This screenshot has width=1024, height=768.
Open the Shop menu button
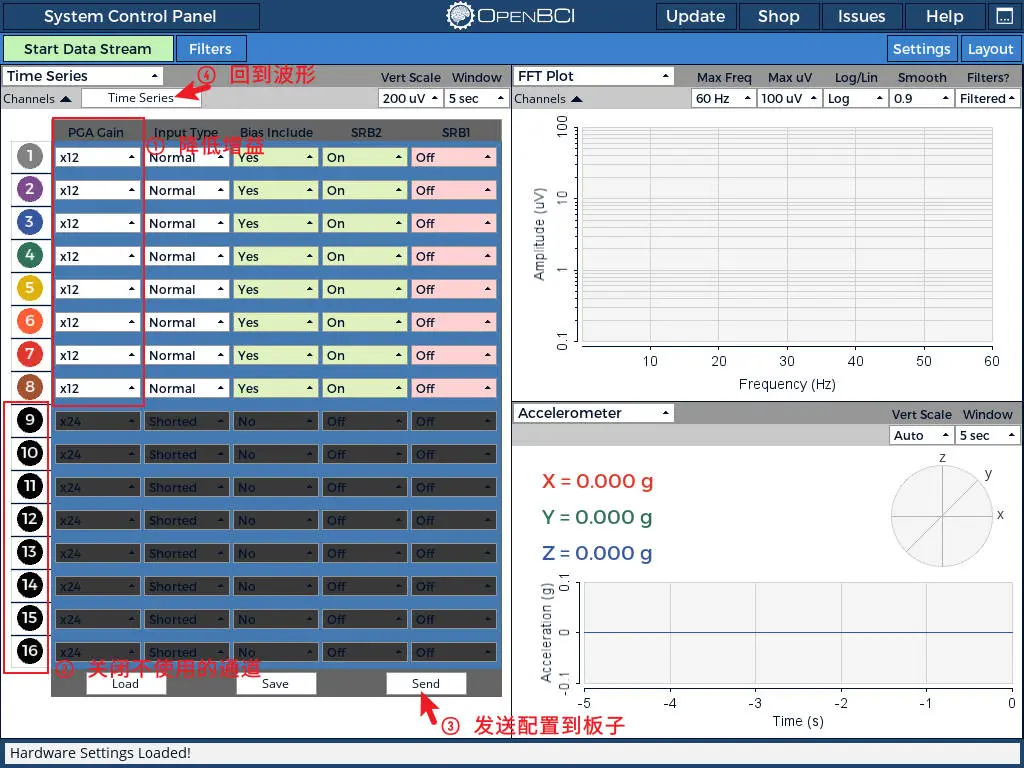pos(778,16)
